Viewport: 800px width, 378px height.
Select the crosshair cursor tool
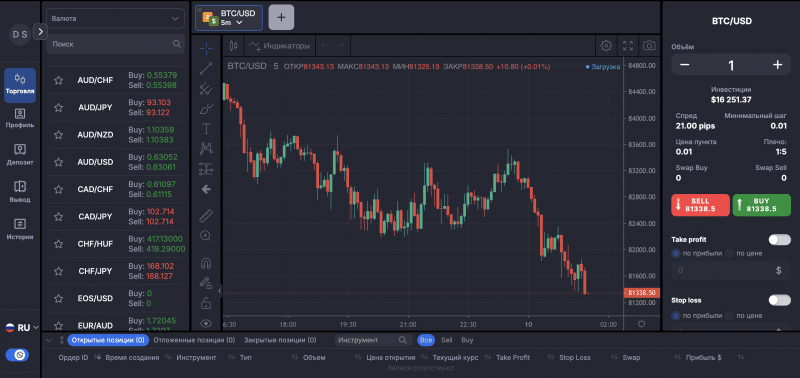click(x=206, y=48)
